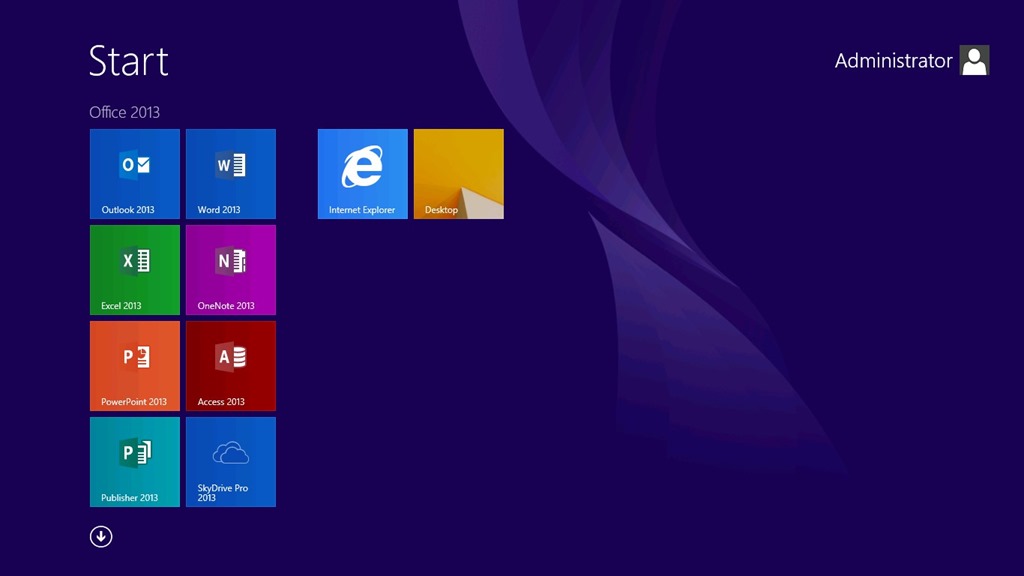Launch the Internet Explorer tile
The width and height of the screenshot is (1024, 576).
(x=362, y=174)
